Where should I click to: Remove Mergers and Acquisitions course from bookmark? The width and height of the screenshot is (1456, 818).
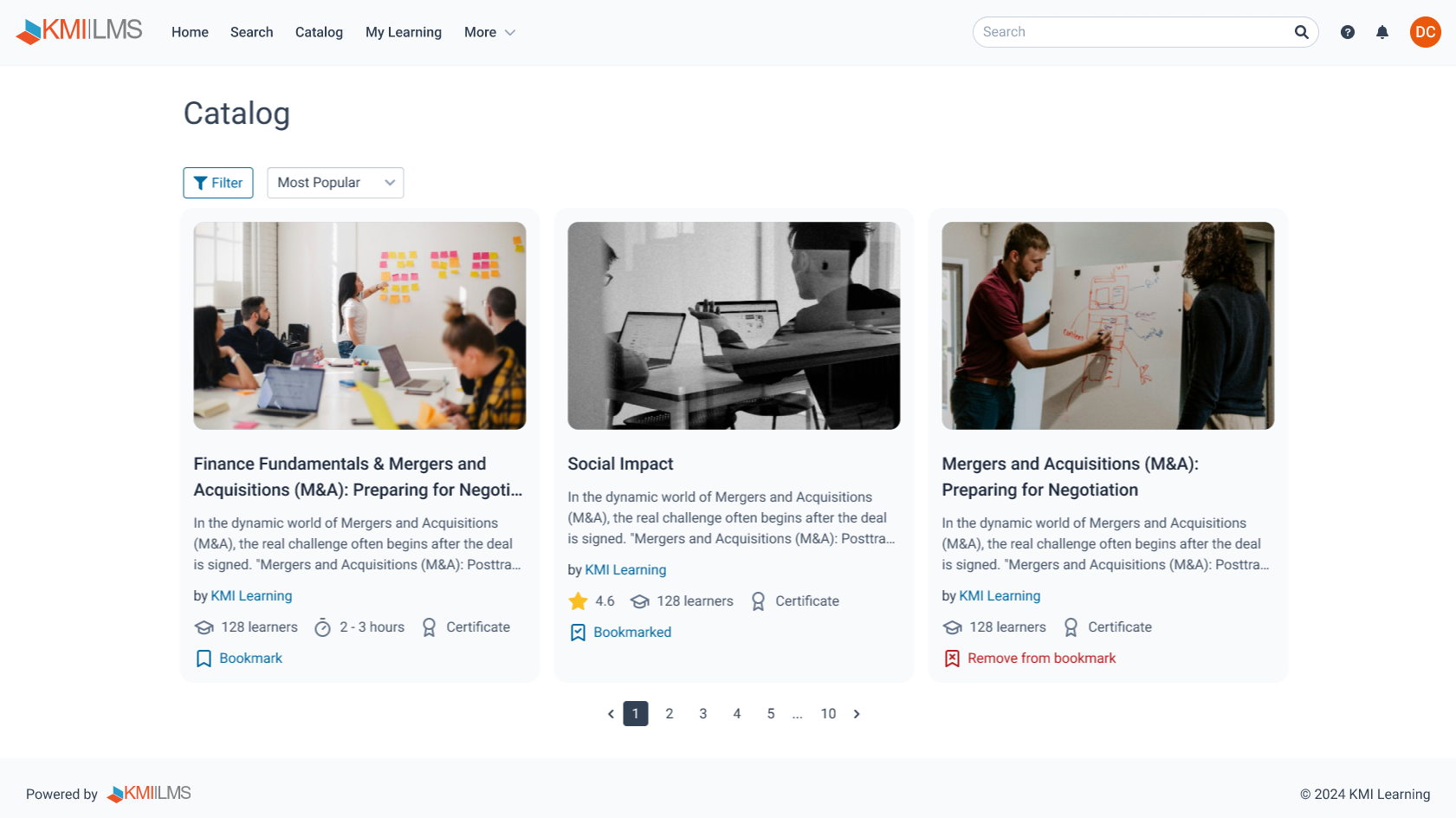point(1030,659)
